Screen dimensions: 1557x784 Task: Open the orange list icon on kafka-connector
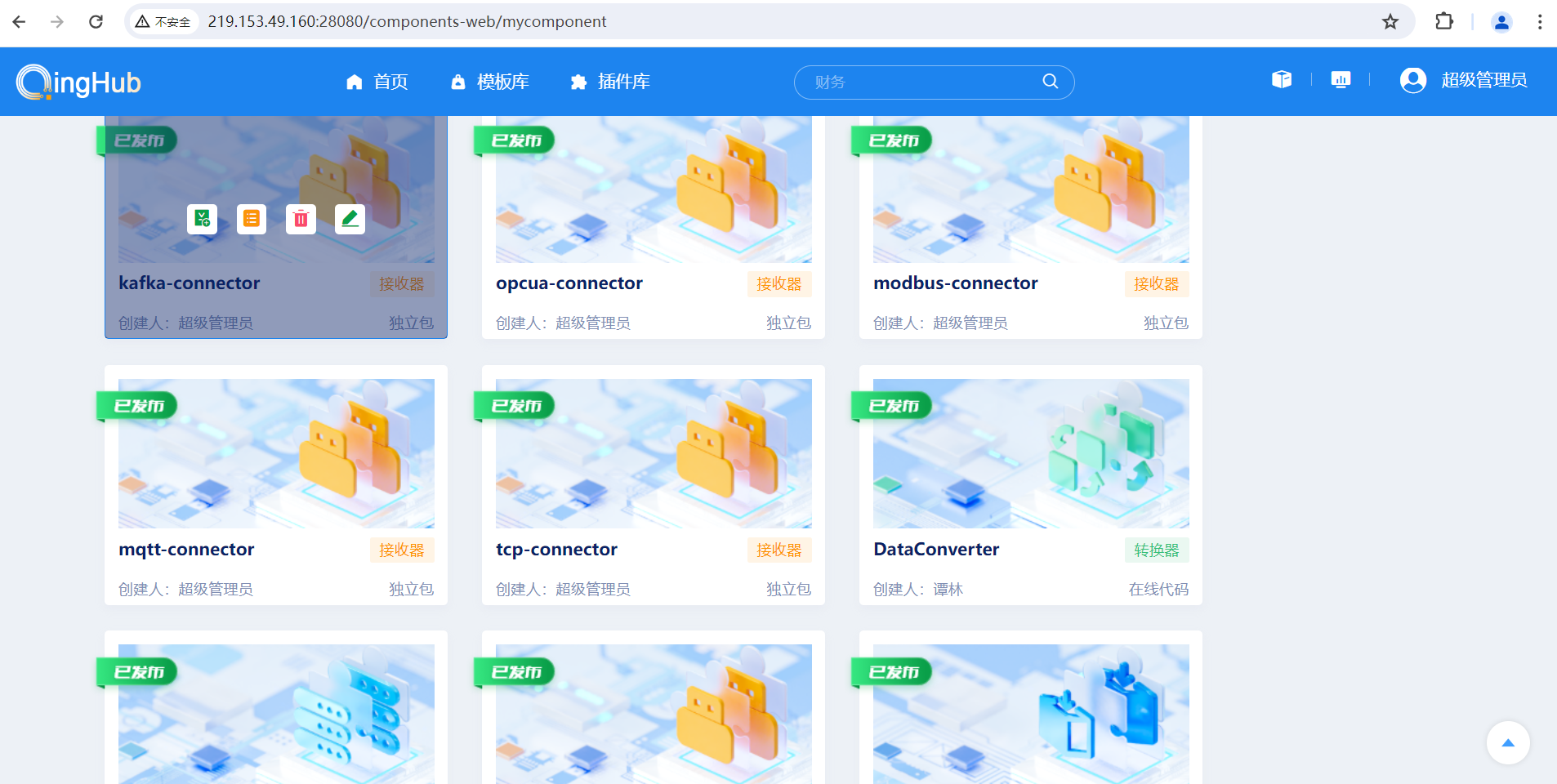[252, 219]
